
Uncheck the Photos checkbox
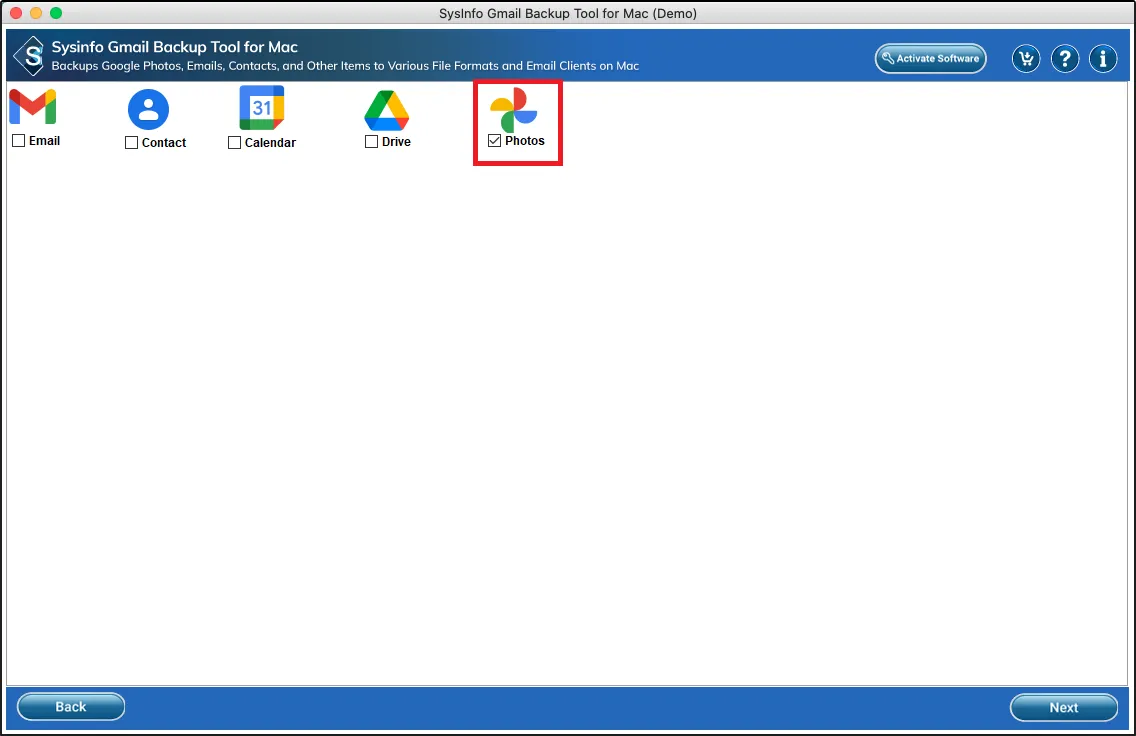click(494, 141)
